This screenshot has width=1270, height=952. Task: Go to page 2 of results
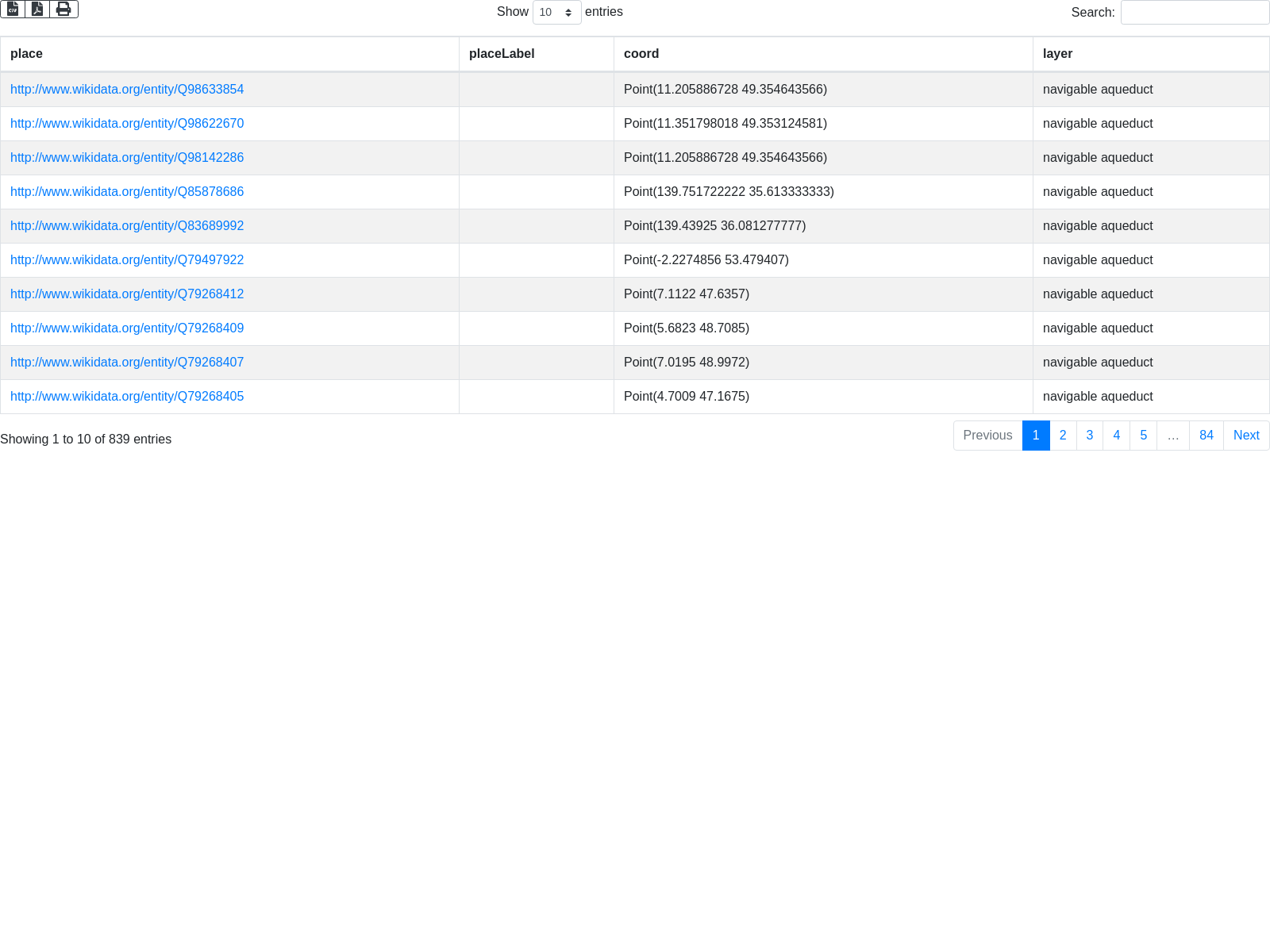(1063, 436)
